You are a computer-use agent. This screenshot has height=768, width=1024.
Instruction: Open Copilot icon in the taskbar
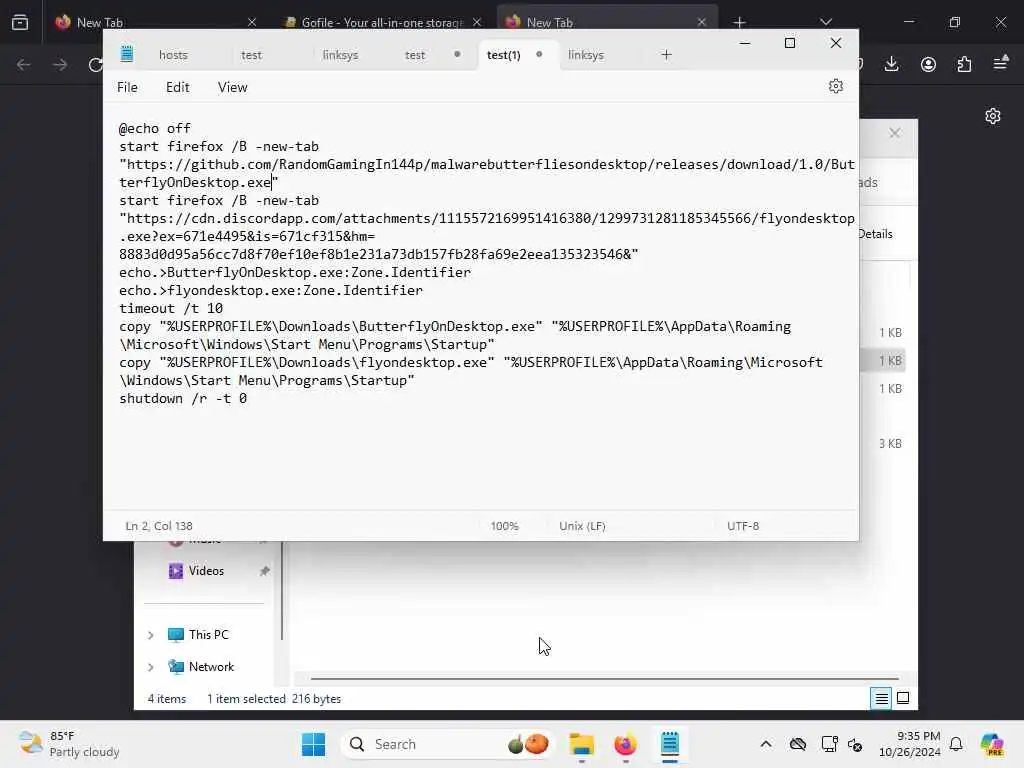[x=993, y=744]
